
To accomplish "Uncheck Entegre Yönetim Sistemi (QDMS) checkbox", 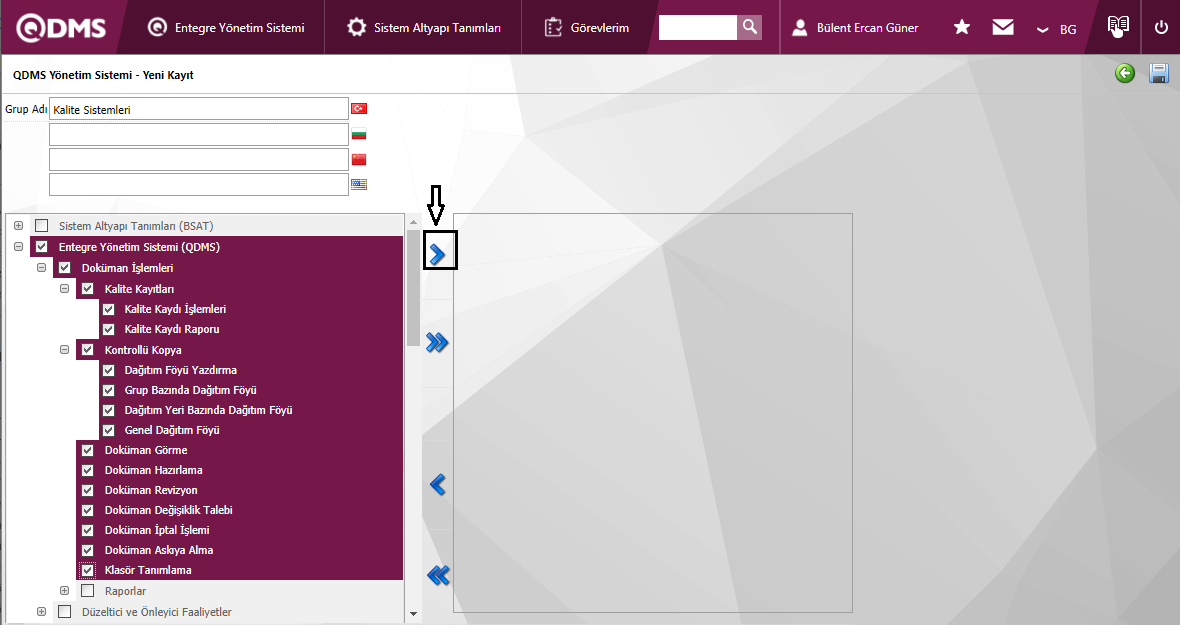I will click(x=41, y=247).
